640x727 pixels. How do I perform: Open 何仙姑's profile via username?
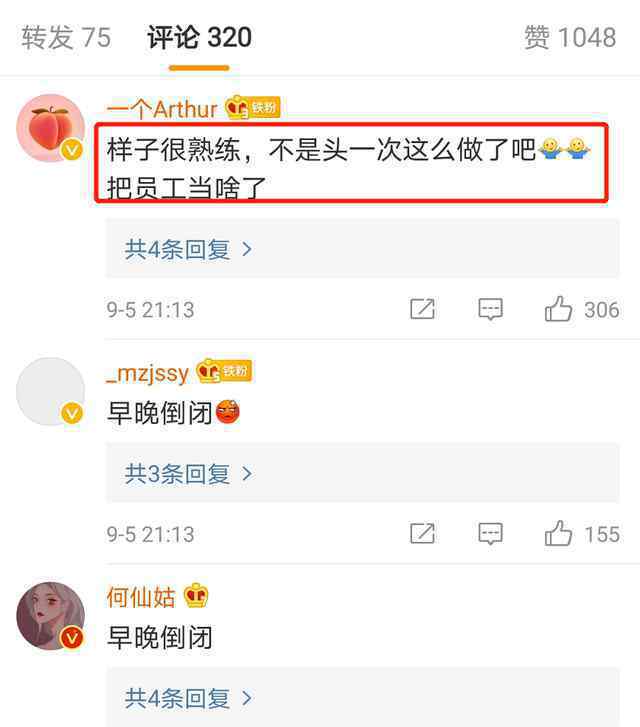[141, 597]
